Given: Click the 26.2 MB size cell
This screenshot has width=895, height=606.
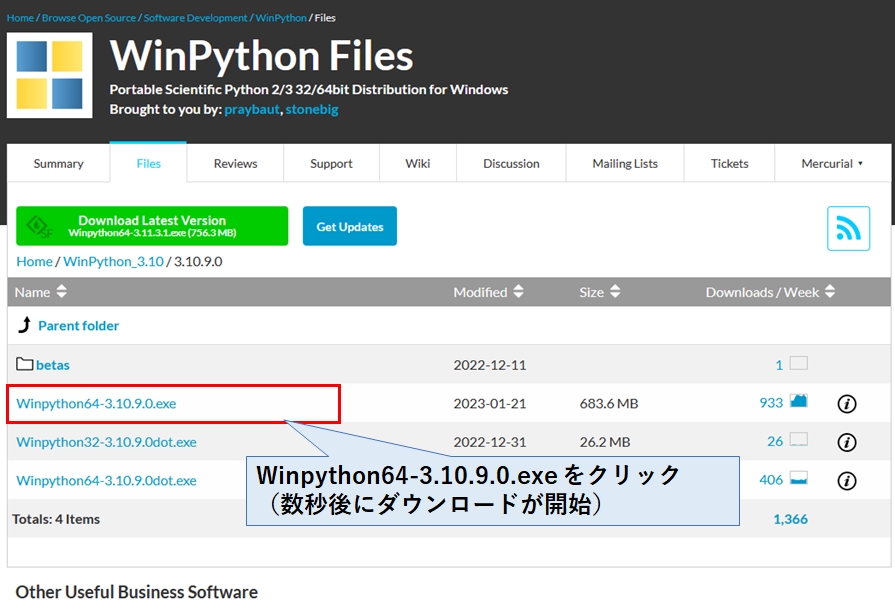Looking at the screenshot, I should click(x=604, y=442).
